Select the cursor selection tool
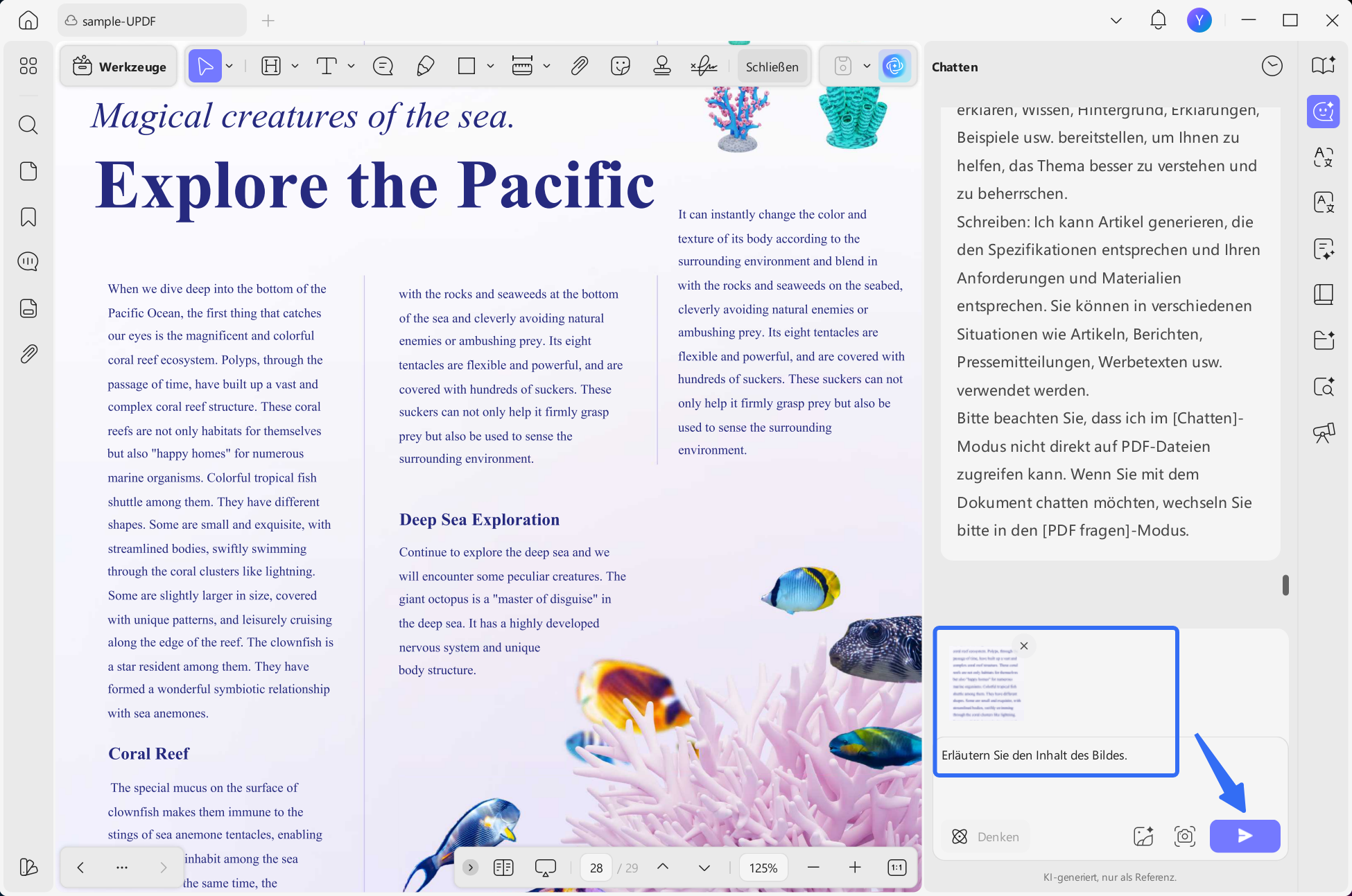Viewport: 1352px width, 896px height. (205, 67)
